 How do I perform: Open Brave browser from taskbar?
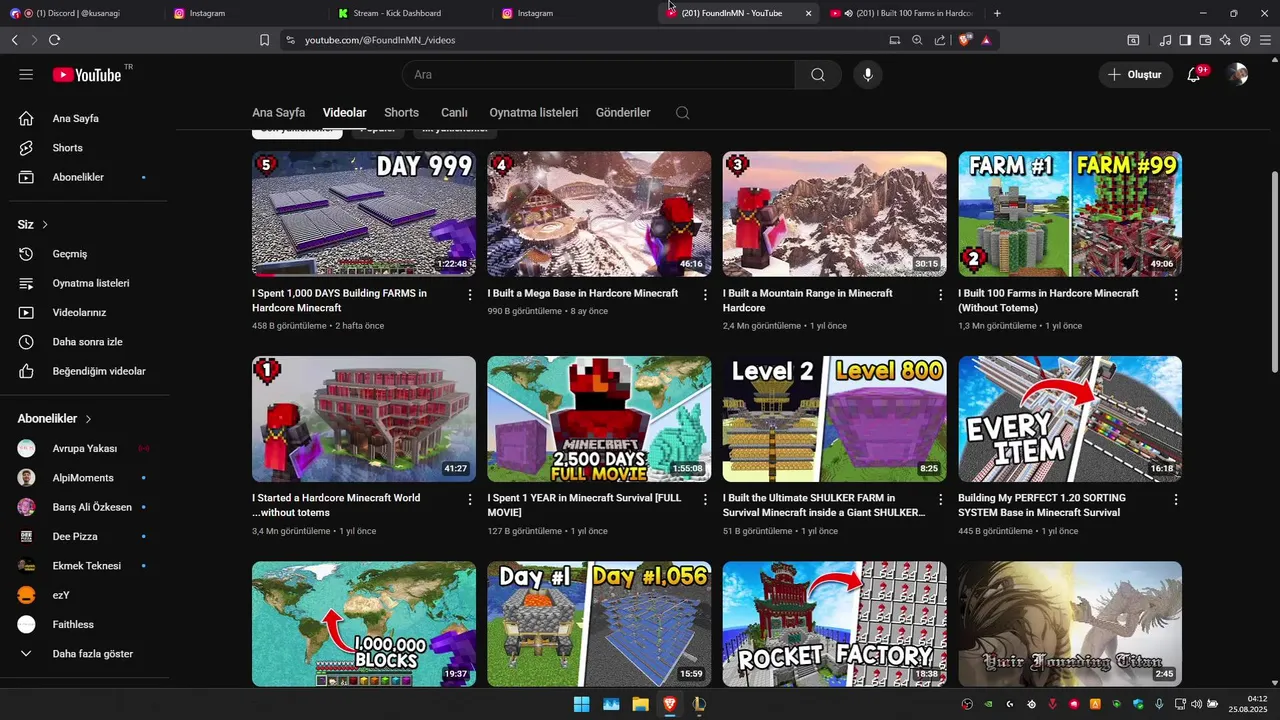point(669,704)
